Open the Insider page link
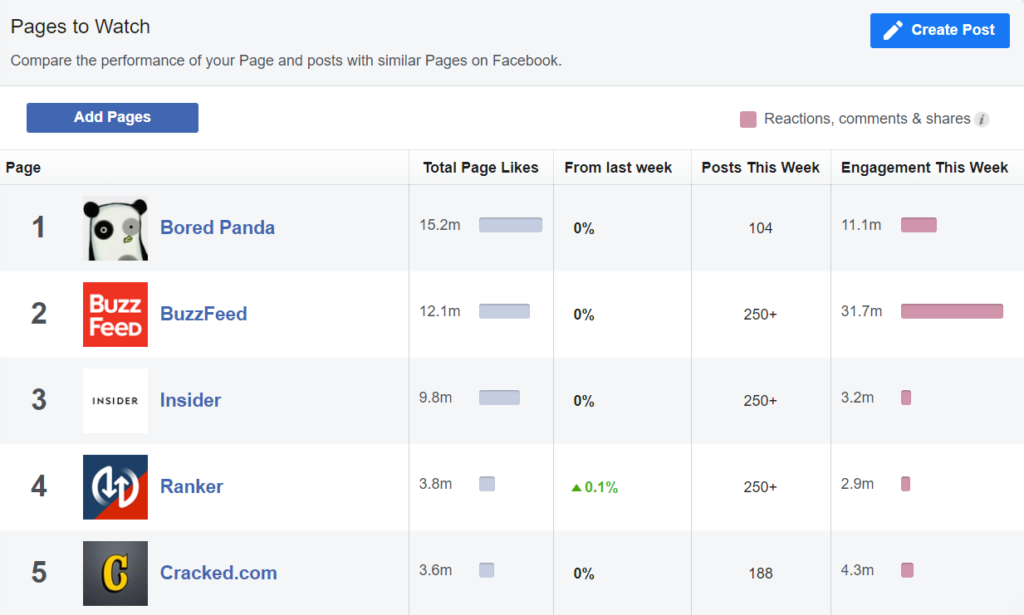 coord(190,400)
